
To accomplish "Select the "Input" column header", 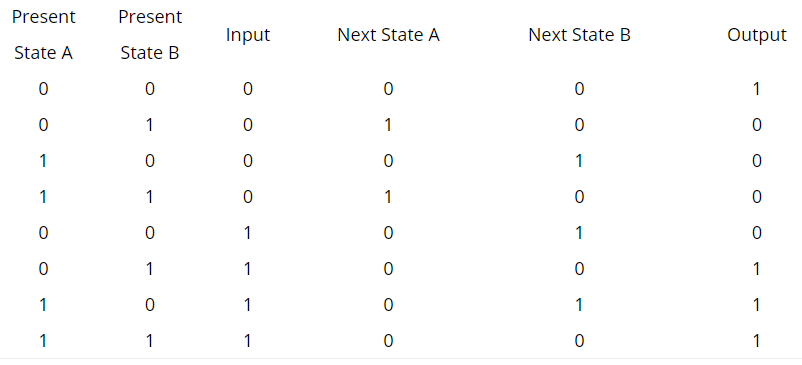I will pos(248,35).
